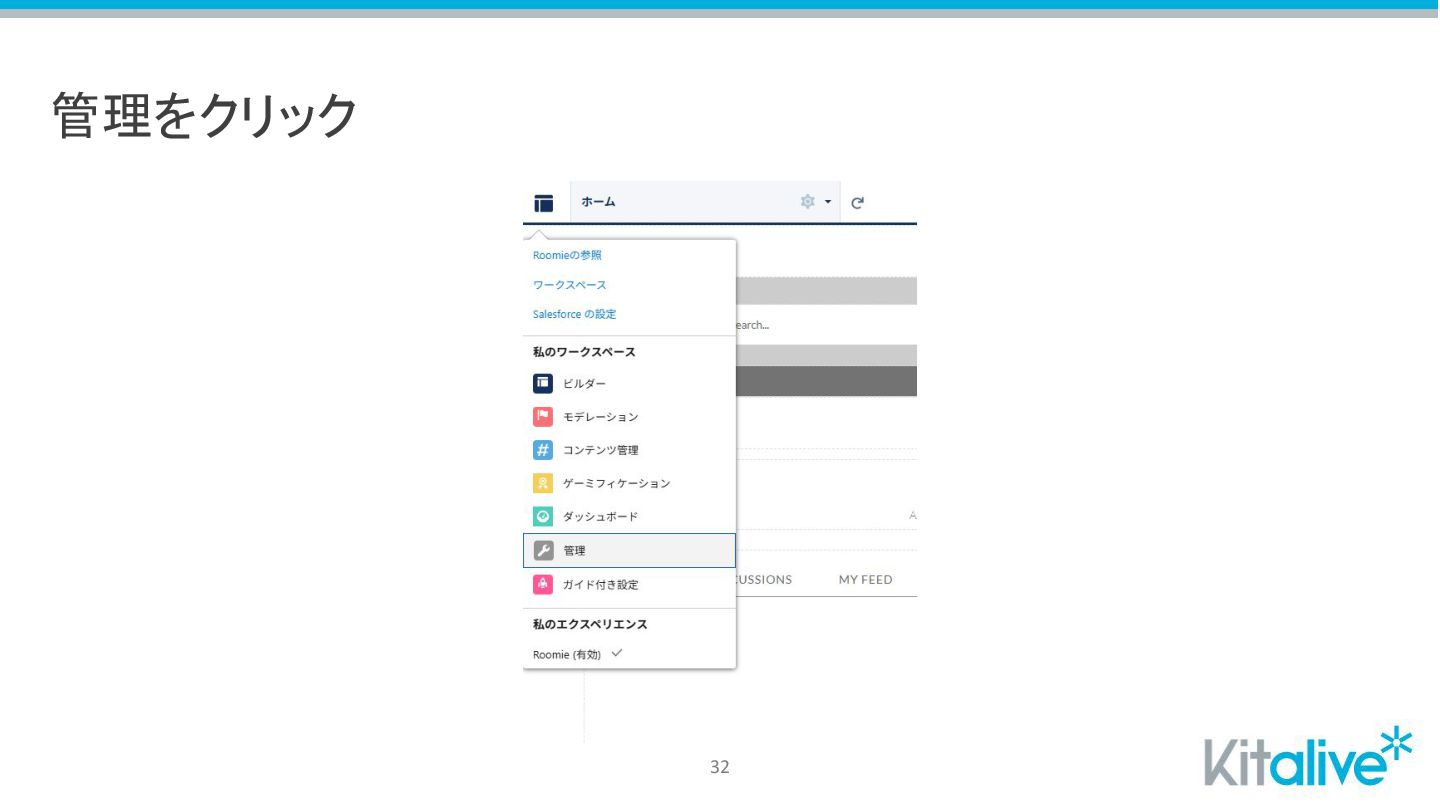The width and height of the screenshot is (1440, 810).
Task: Open the Roomieの参照 link
Action: 567,255
